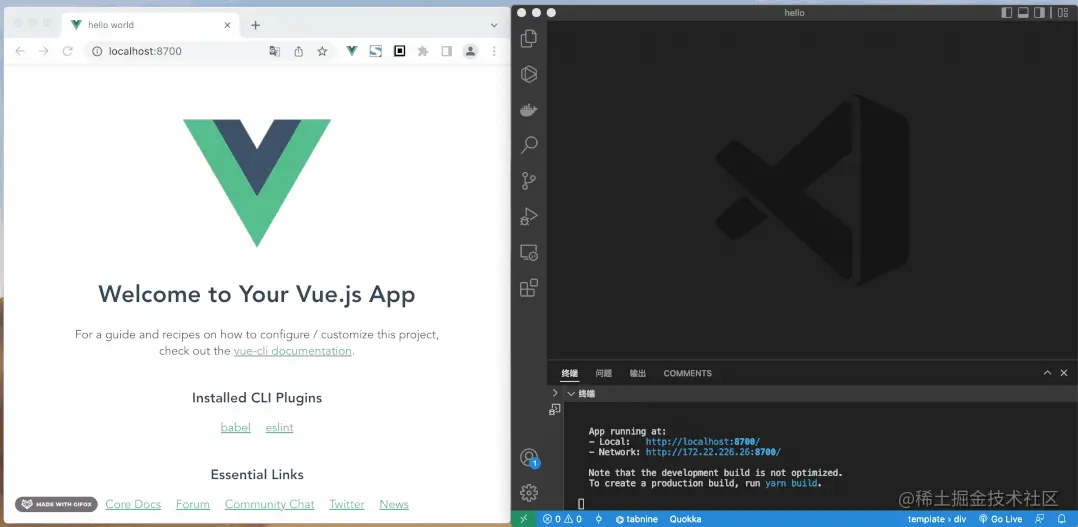Click Go Live in the status bar
This screenshot has width=1078, height=527.
[1000, 519]
